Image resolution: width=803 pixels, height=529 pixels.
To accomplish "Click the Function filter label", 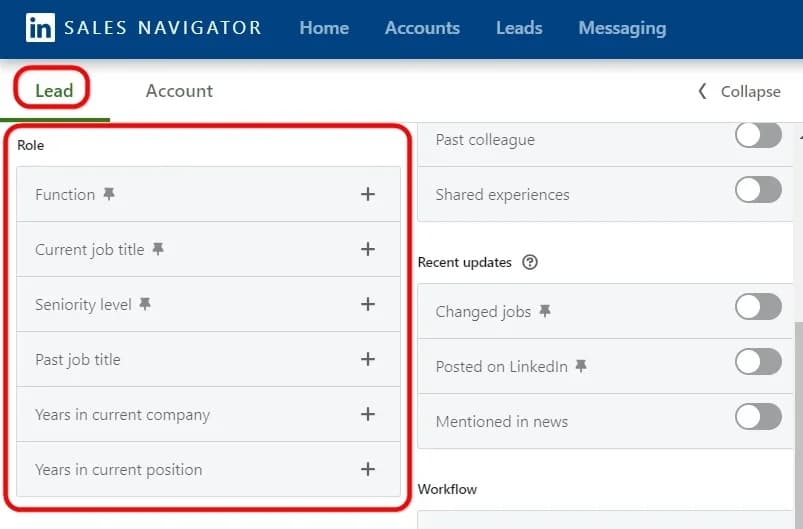I will pos(65,195).
